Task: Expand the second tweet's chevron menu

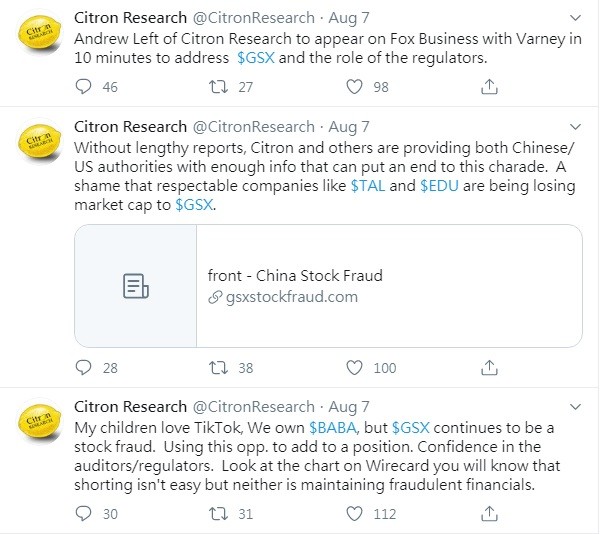Action: (x=575, y=127)
